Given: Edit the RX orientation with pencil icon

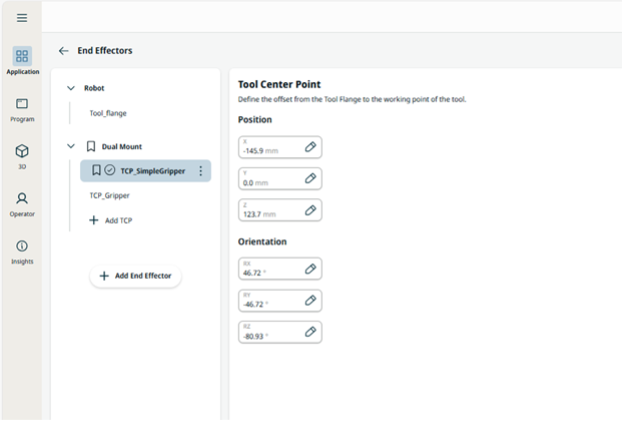Looking at the screenshot, I should (310, 269).
